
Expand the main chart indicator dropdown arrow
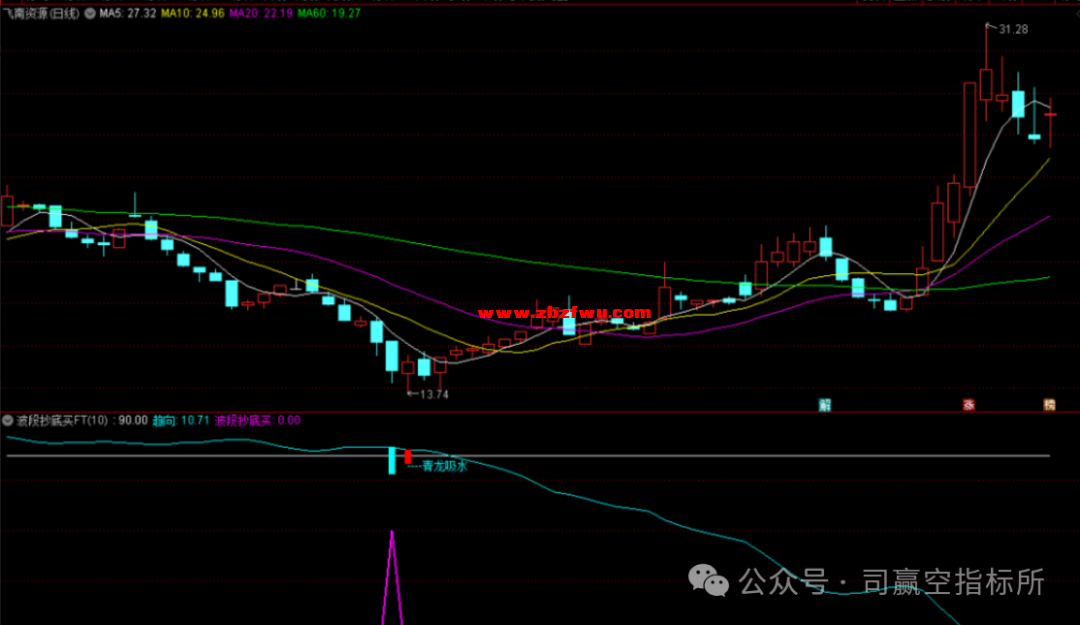coord(91,14)
